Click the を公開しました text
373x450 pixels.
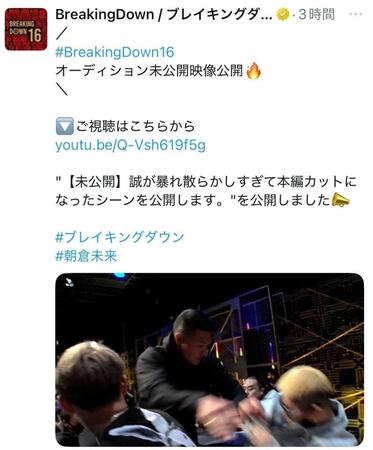[284, 201]
